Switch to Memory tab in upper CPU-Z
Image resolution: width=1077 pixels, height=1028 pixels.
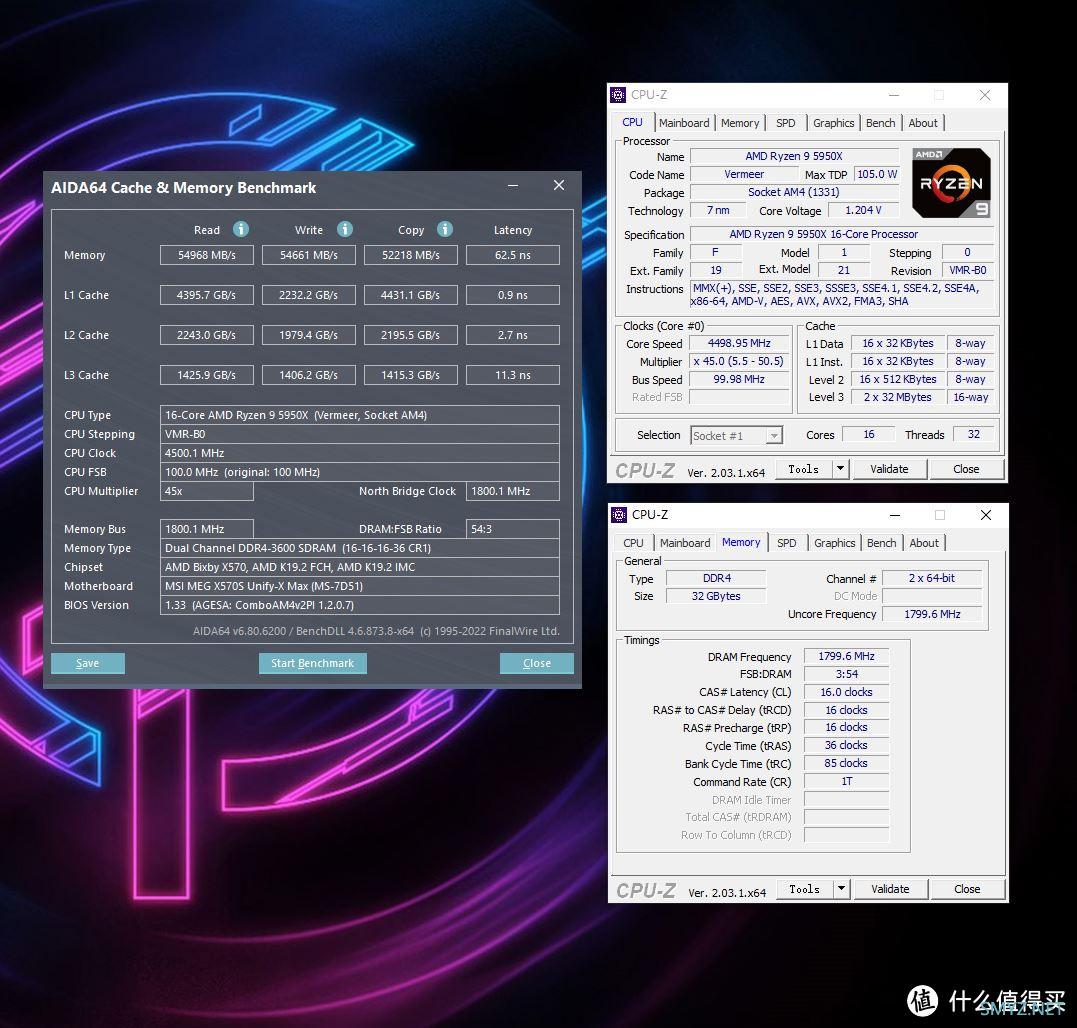740,123
